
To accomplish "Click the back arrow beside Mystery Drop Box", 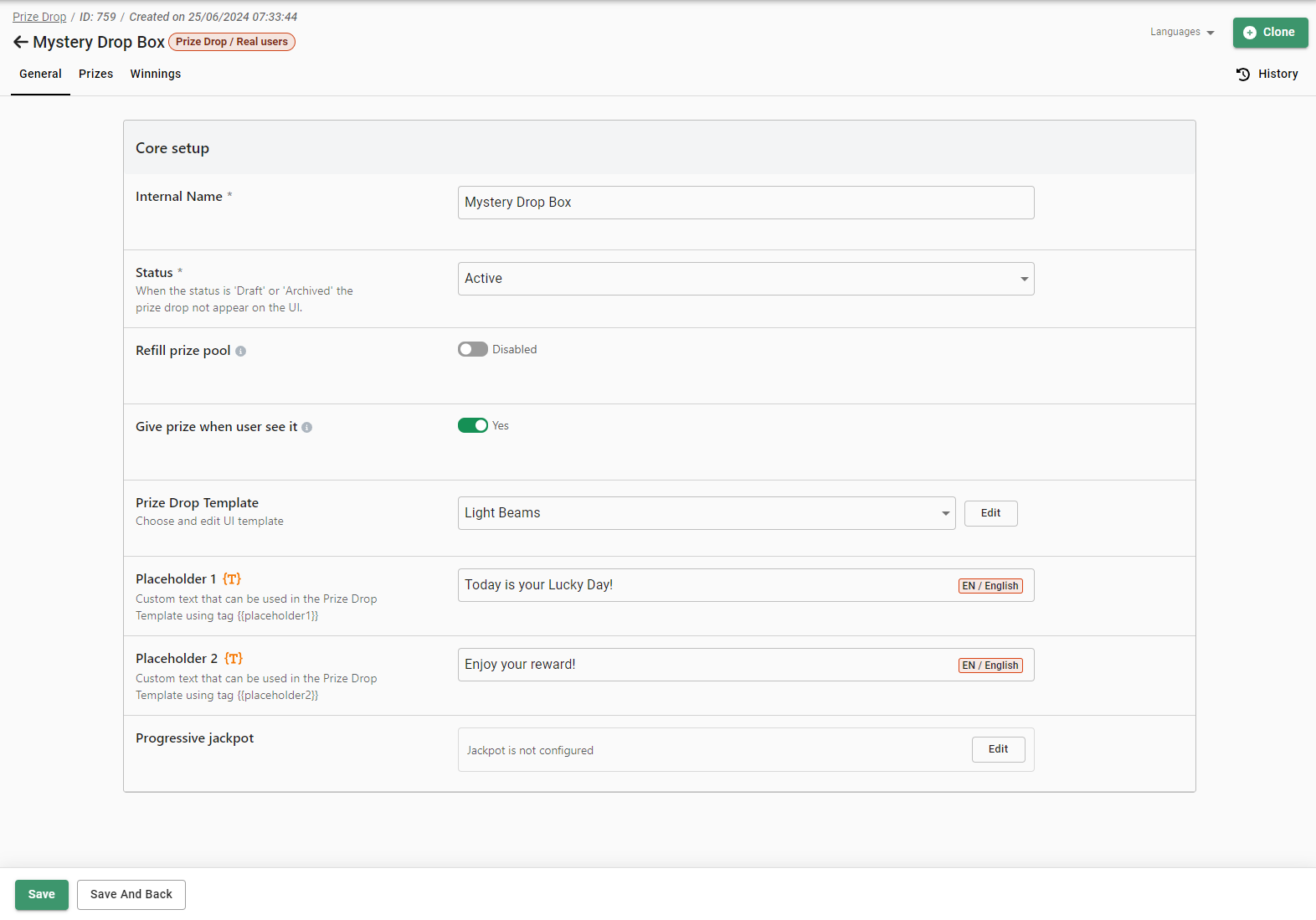I will coord(20,42).
